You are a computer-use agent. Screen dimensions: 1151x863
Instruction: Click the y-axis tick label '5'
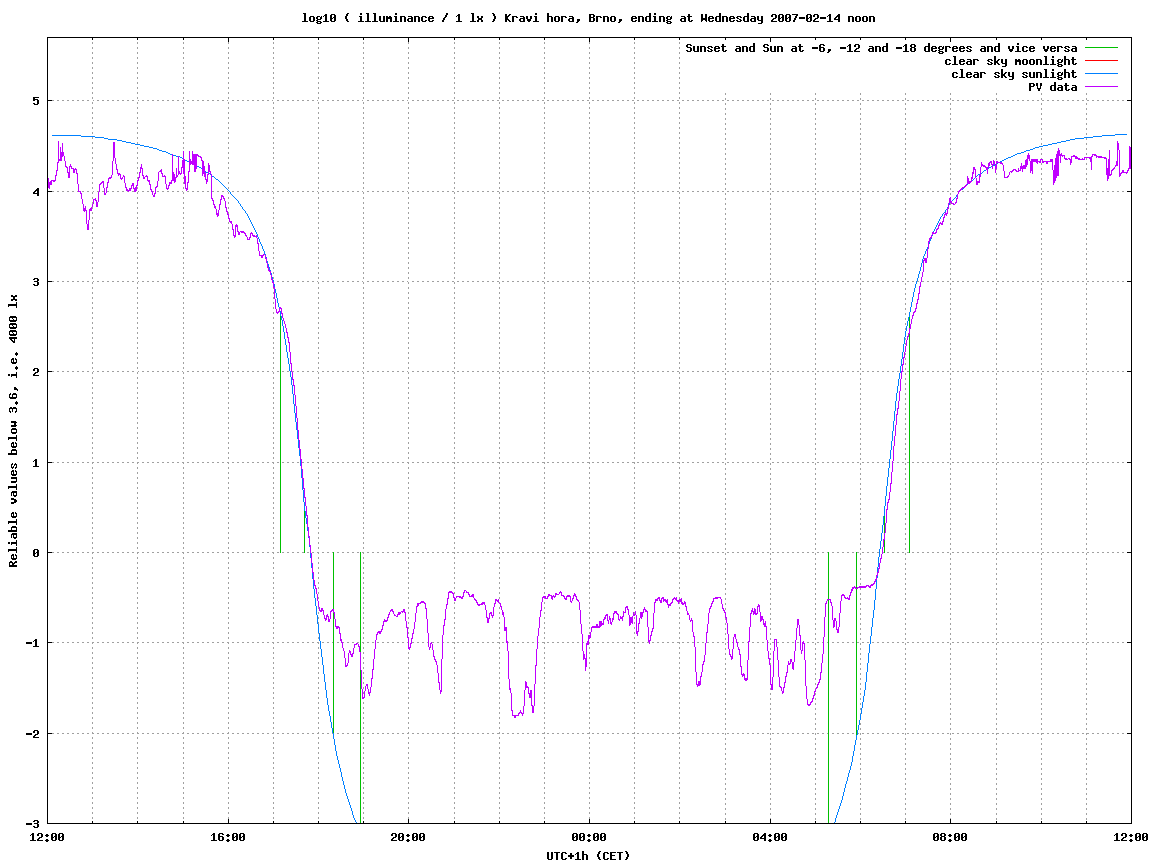tap(36, 101)
